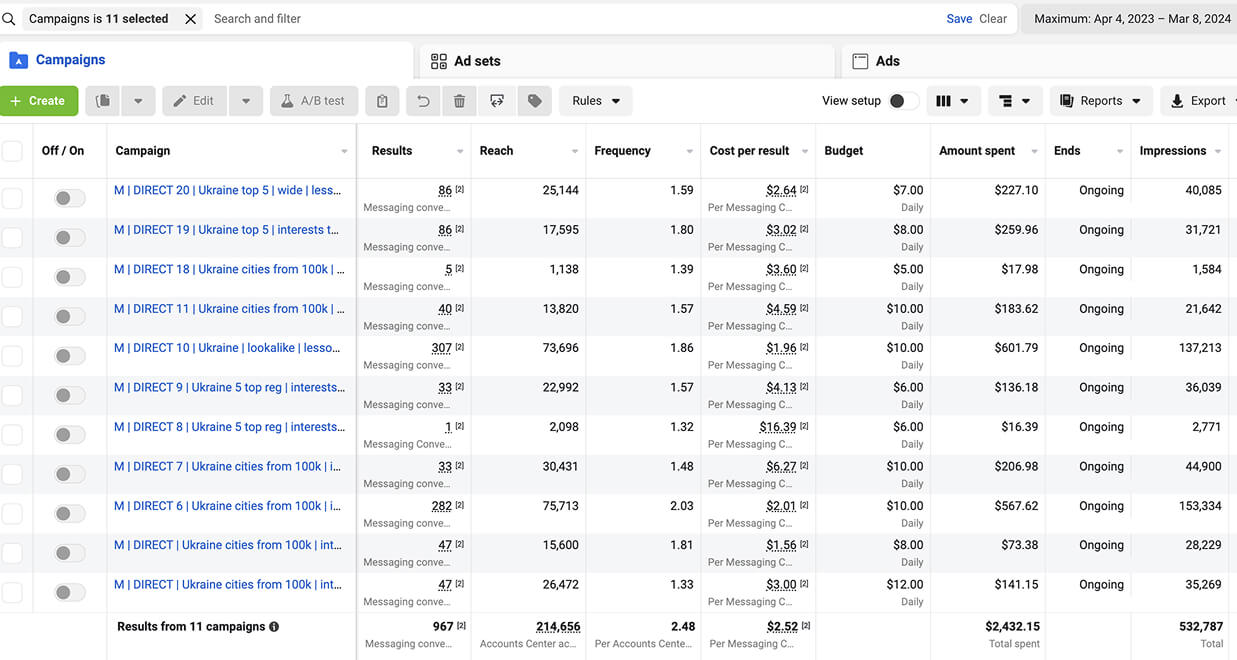Open the Breakdown dropdown
The height and width of the screenshot is (660, 1237).
(1015, 101)
